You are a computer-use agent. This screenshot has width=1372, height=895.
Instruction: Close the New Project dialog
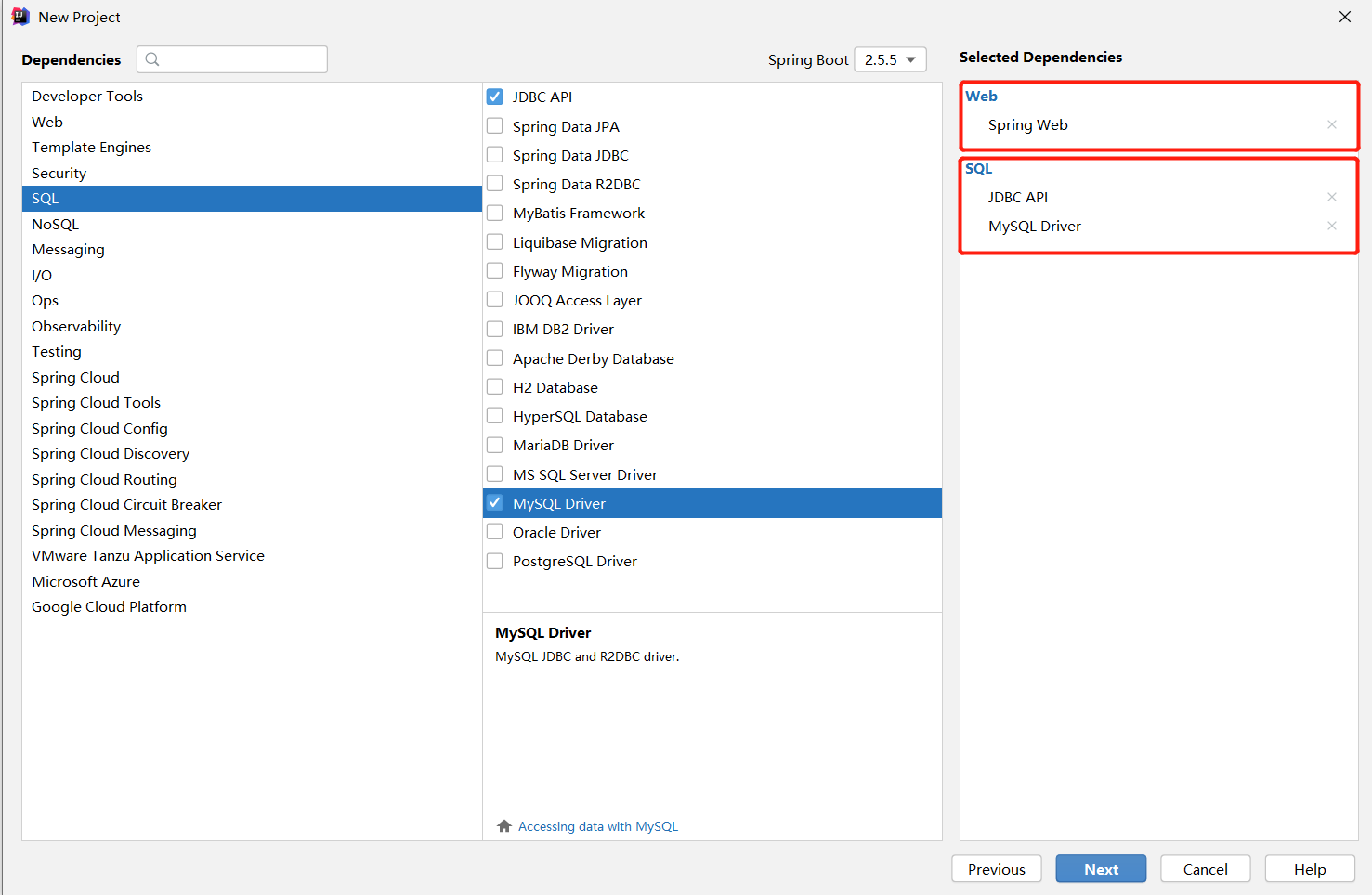pyautogui.click(x=1344, y=17)
